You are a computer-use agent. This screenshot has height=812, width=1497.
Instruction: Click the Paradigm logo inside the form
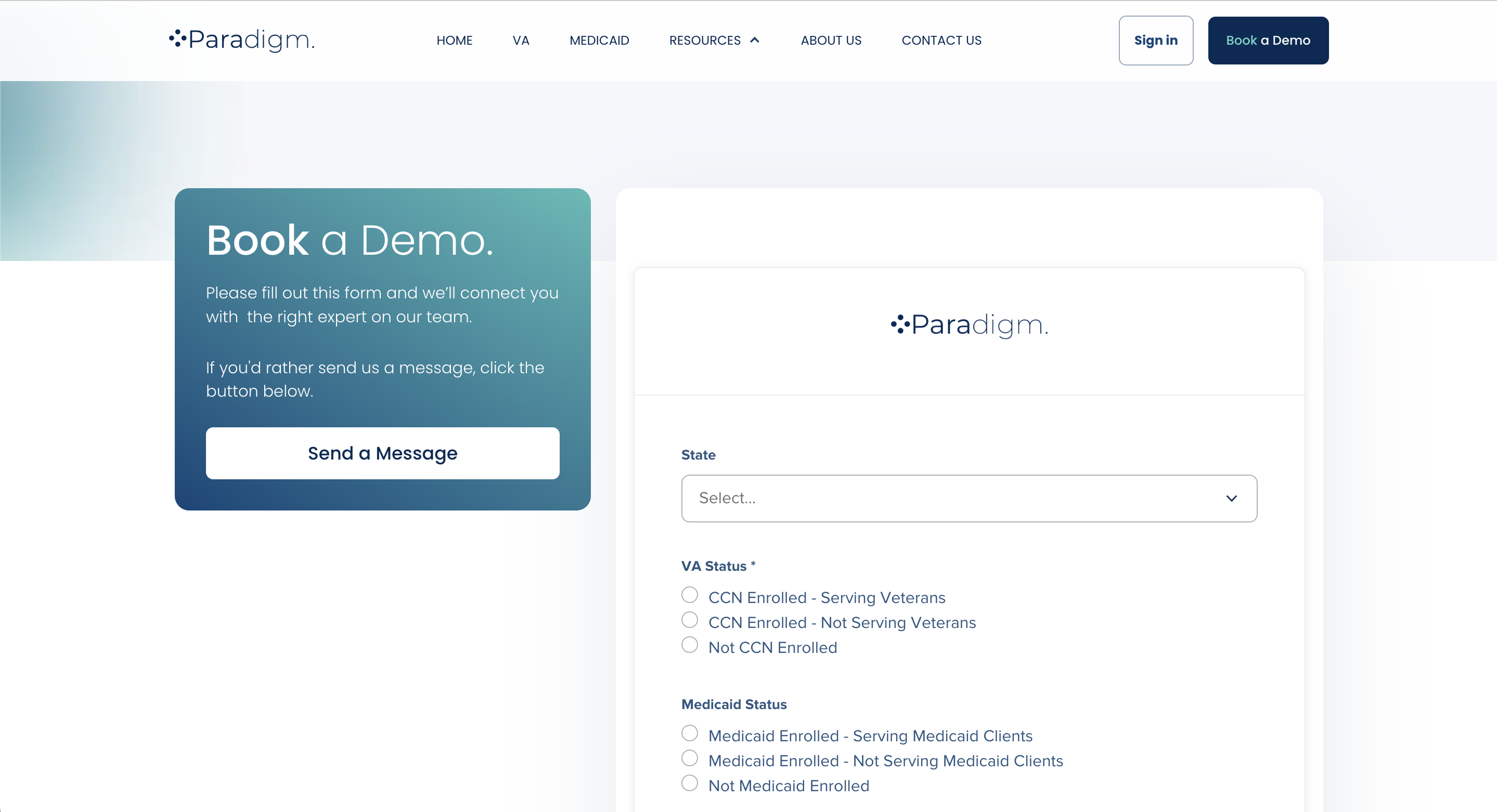point(967,325)
